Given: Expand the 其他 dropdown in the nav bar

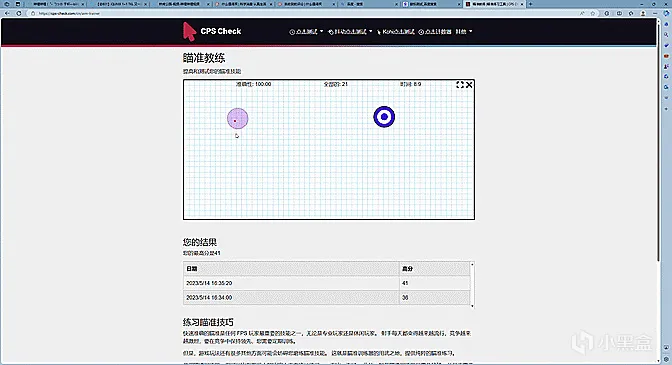Looking at the screenshot, I should 464,32.
